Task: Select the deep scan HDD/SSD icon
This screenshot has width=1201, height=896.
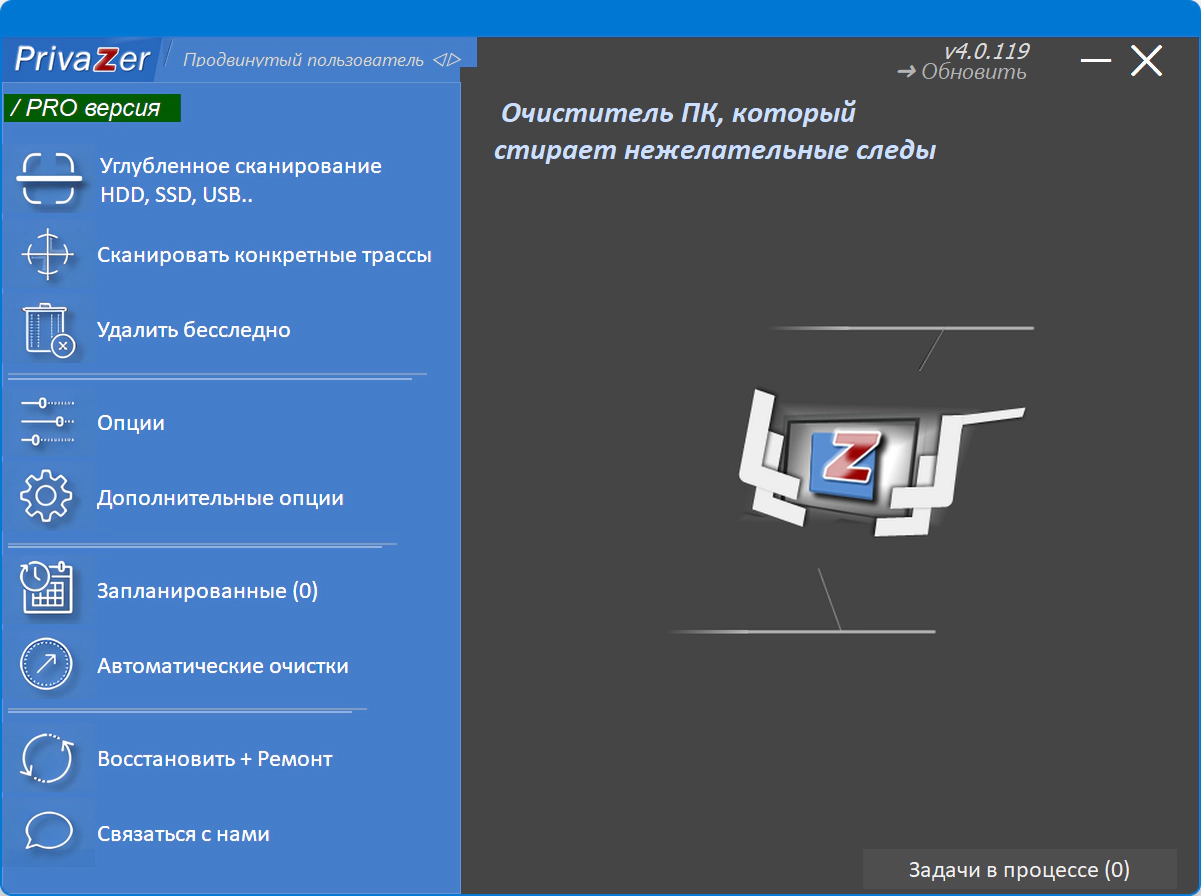Action: (48, 180)
